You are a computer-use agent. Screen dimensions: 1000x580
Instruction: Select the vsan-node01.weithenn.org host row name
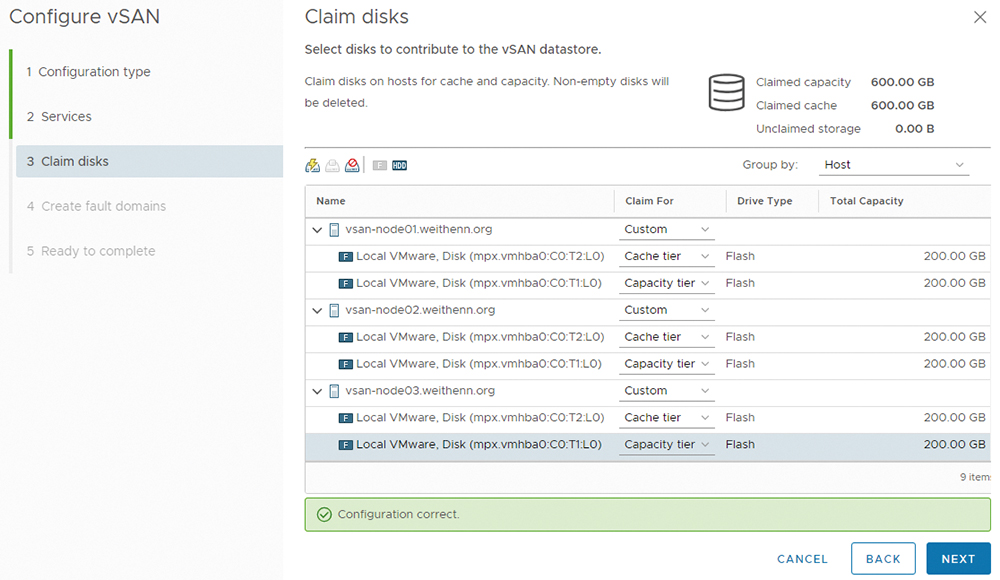[x=419, y=230]
